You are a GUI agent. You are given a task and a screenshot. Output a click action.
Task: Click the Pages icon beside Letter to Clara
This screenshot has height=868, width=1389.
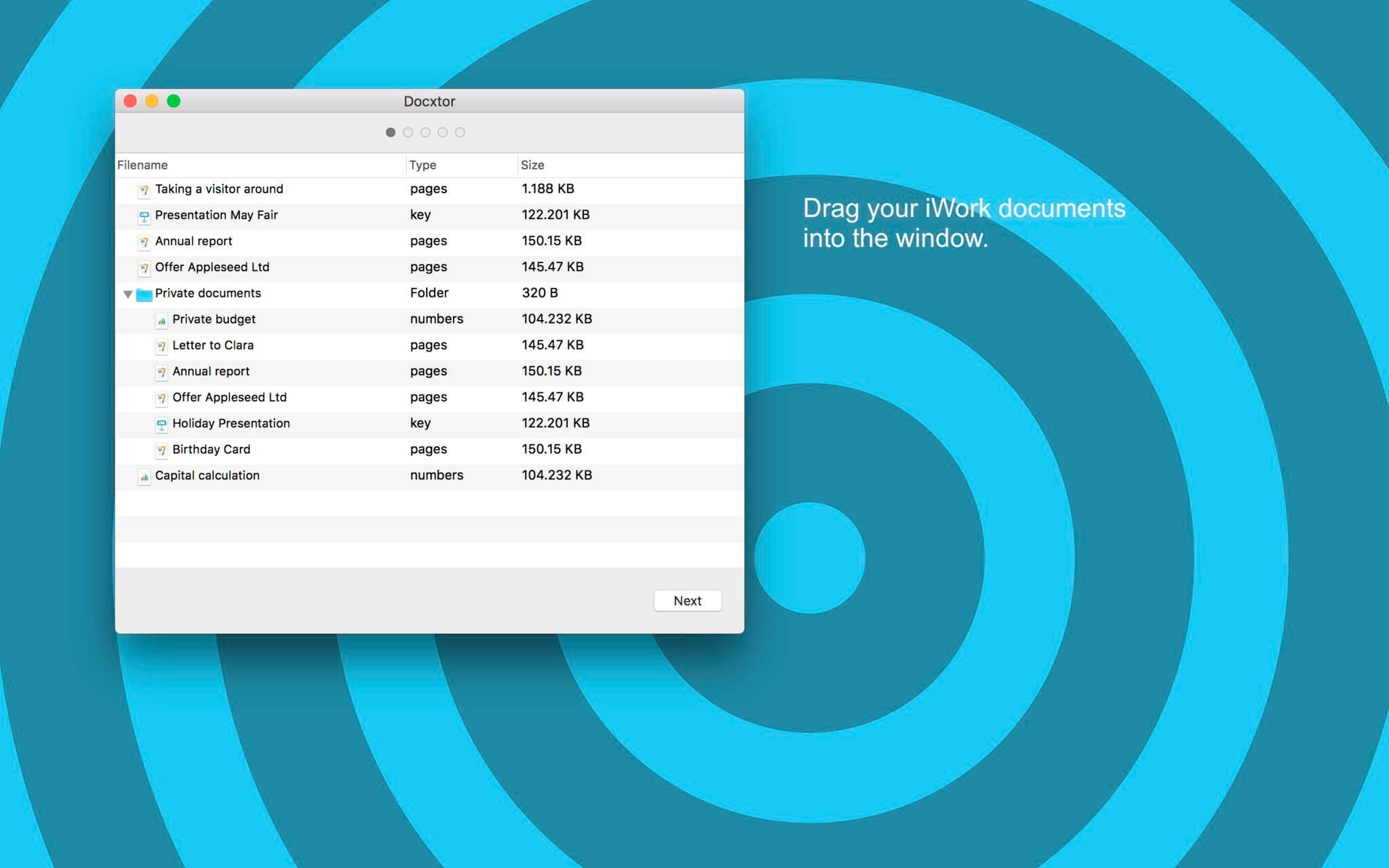click(x=161, y=347)
